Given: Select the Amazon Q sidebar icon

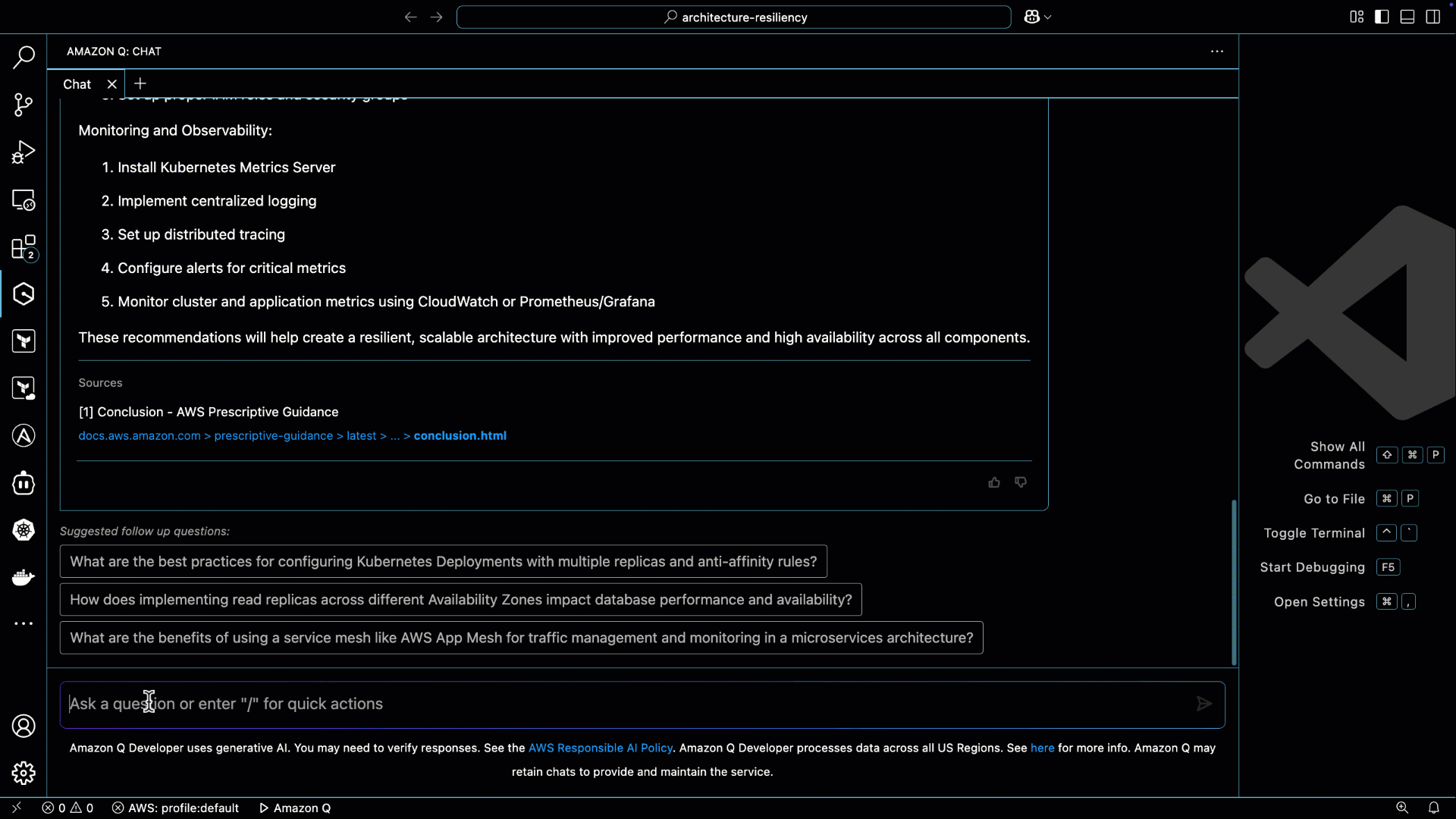Looking at the screenshot, I should coord(24,293).
